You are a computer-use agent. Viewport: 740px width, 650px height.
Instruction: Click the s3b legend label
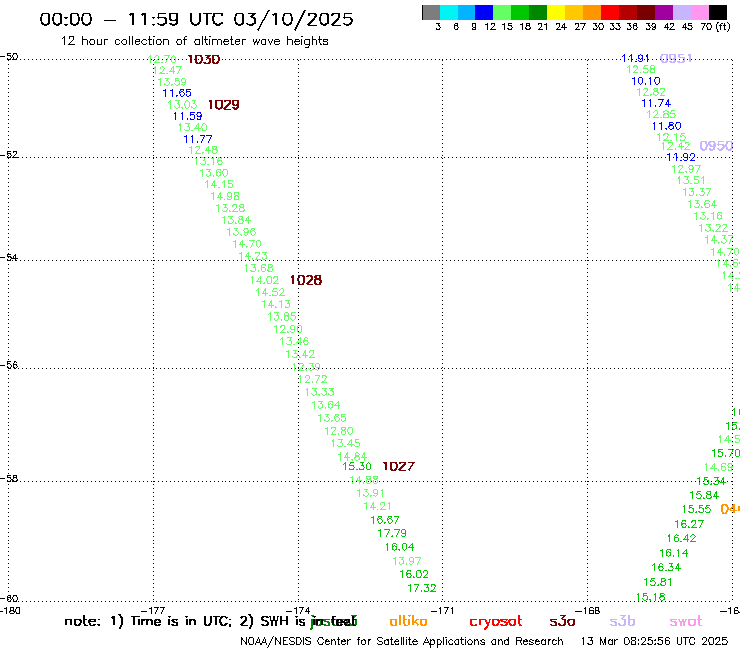(622, 621)
